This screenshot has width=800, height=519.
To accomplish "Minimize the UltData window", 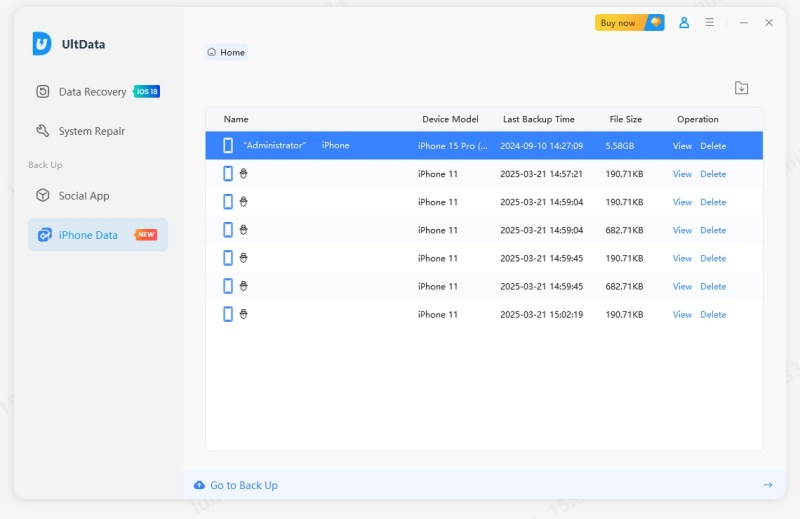I will coord(744,22).
